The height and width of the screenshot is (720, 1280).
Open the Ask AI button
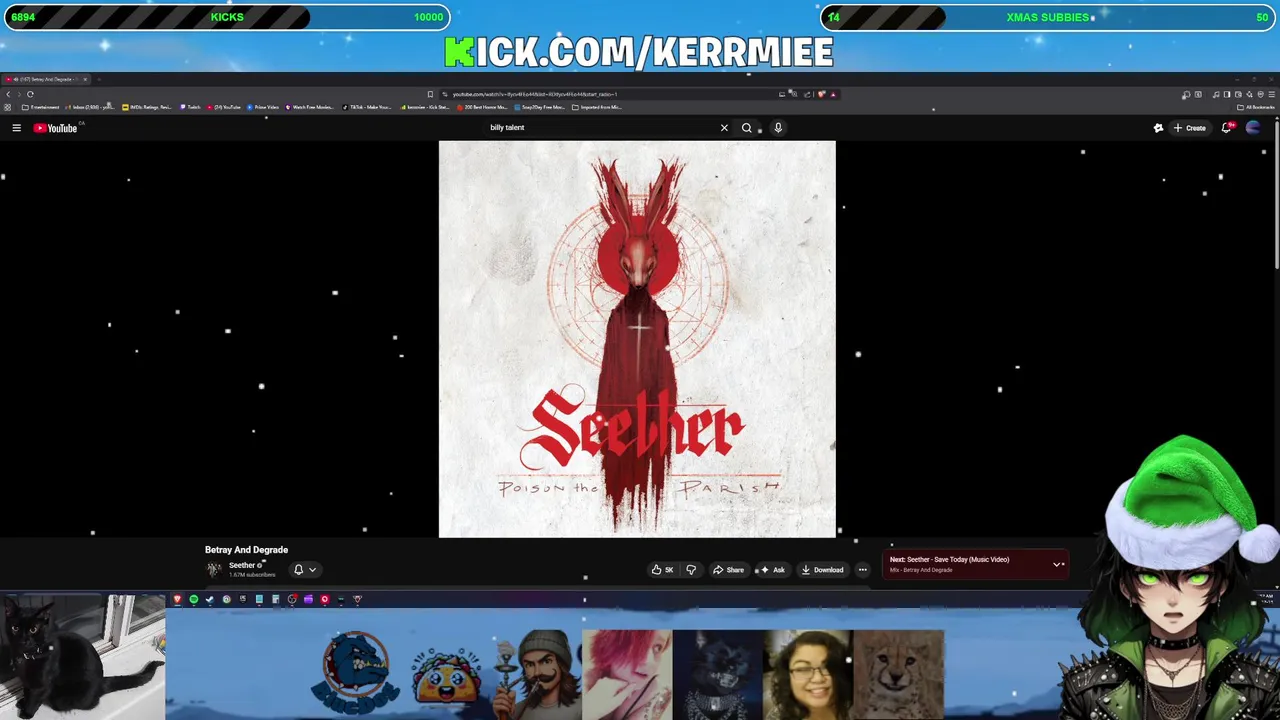click(x=772, y=570)
